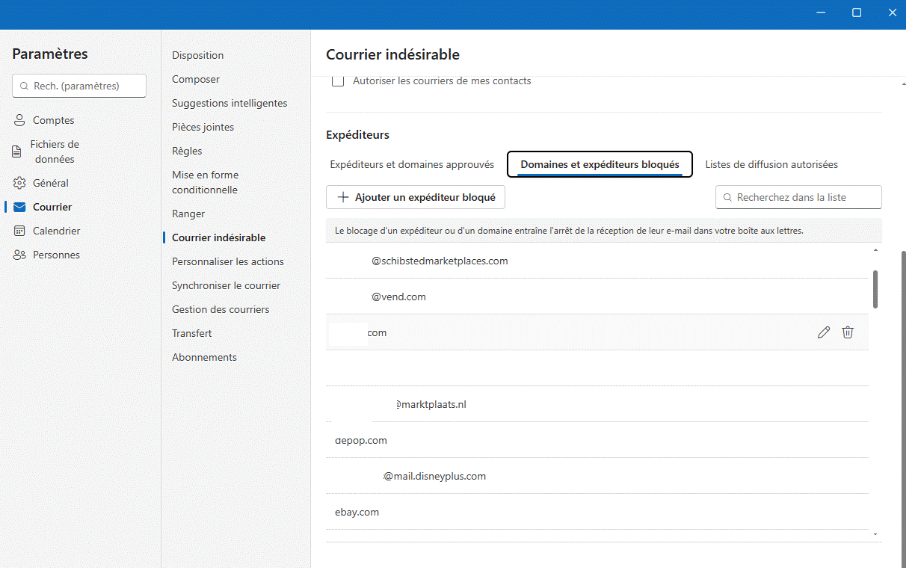Click the Courrier envelope icon
907x568 pixels.
coord(19,207)
